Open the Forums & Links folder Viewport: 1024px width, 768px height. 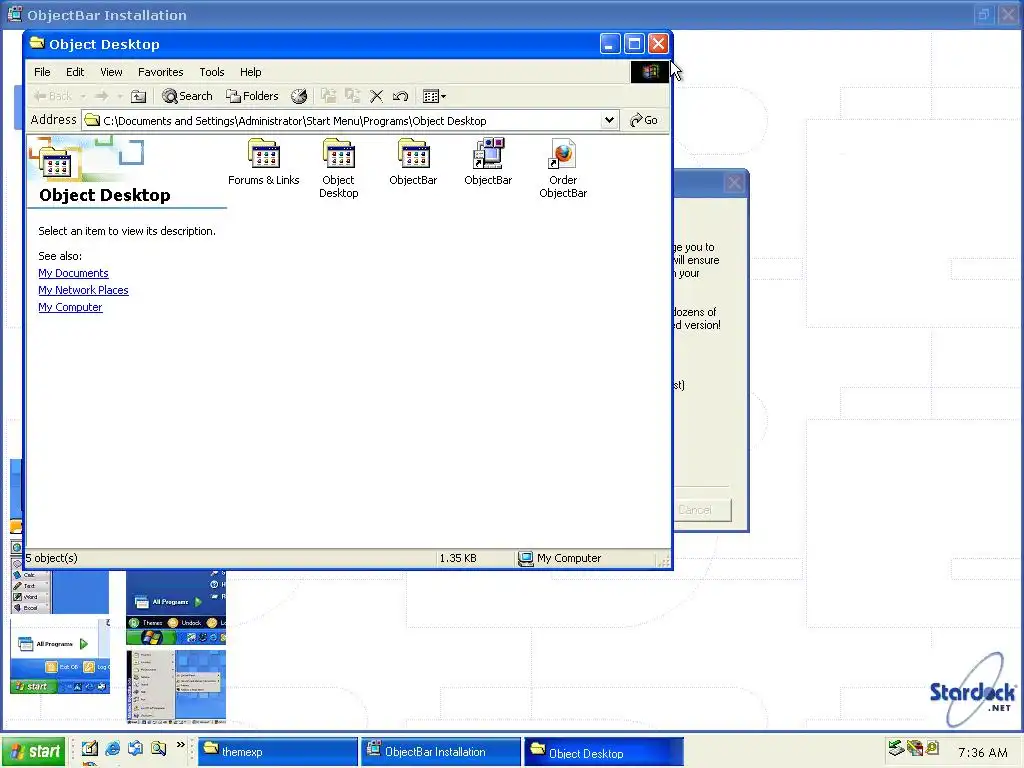click(263, 162)
